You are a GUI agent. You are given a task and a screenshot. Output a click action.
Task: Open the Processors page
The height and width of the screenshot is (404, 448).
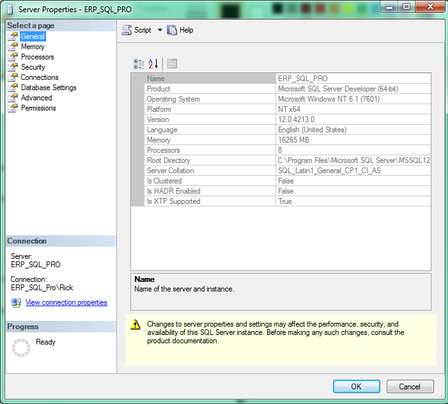coord(37,57)
